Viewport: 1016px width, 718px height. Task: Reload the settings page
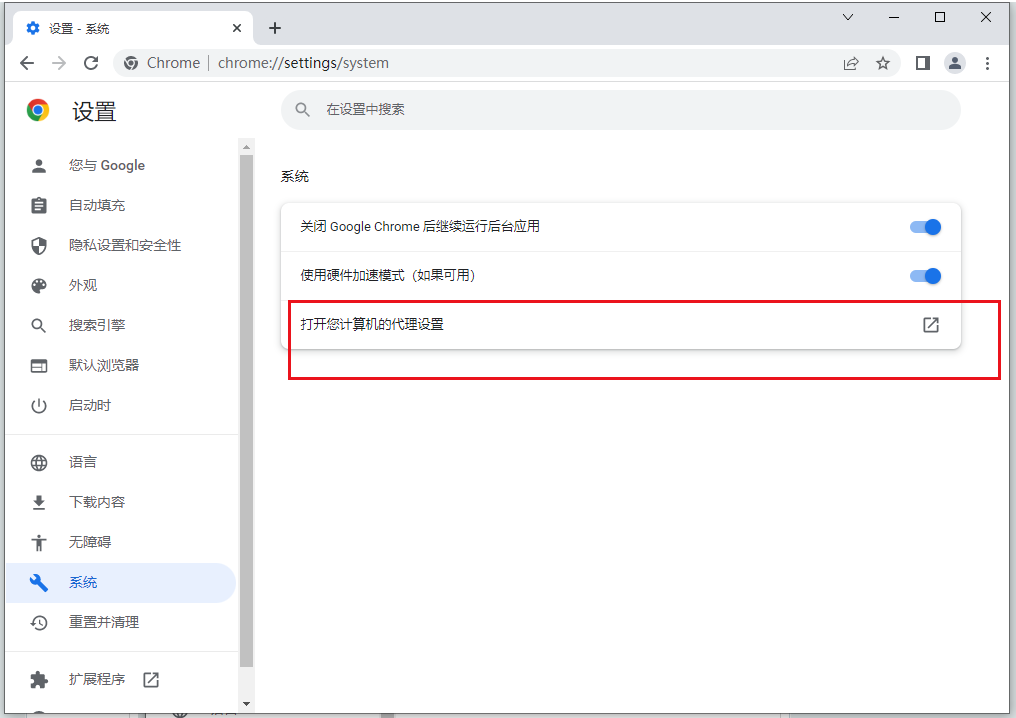coord(91,63)
